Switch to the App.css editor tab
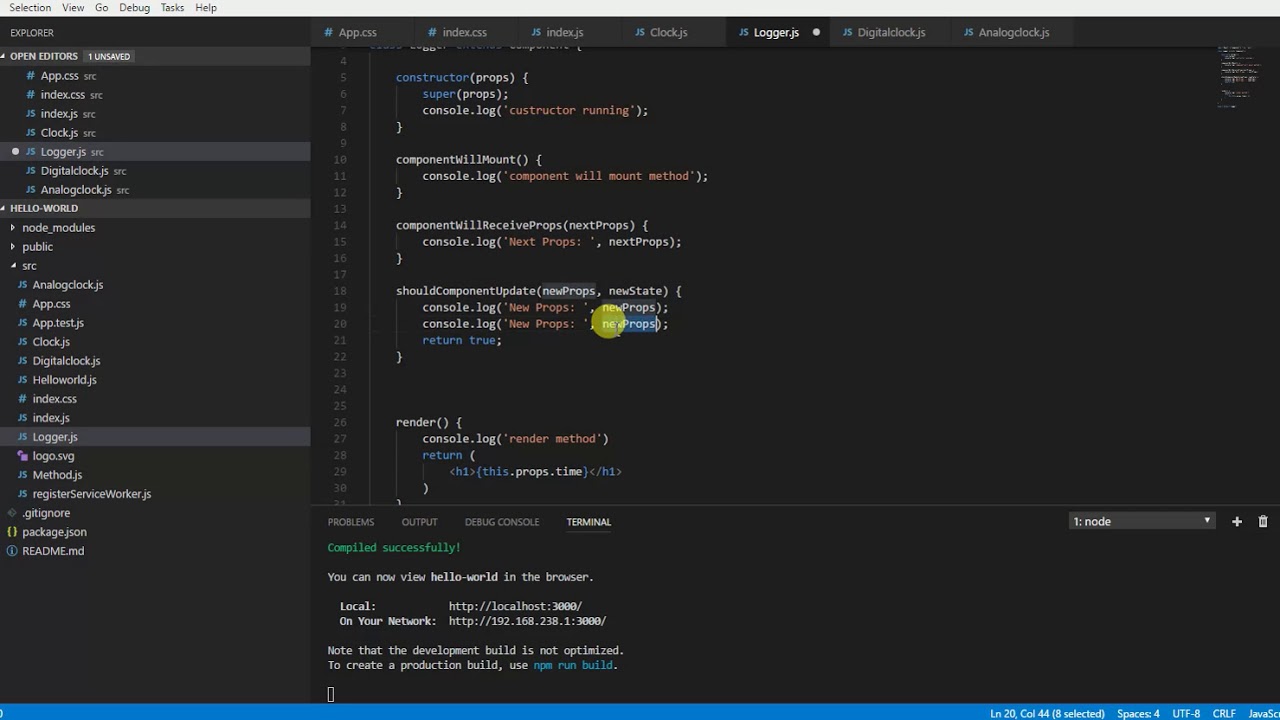1280x720 pixels. (x=357, y=32)
